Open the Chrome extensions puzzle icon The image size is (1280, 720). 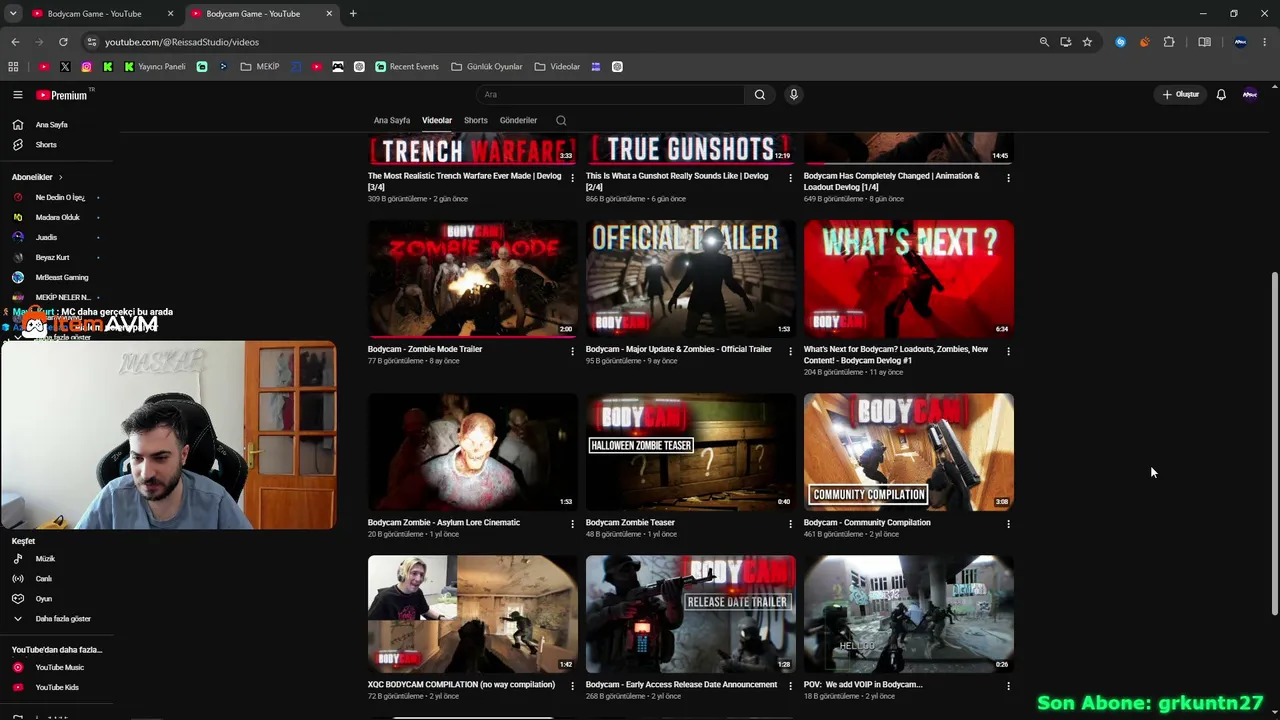click(x=1169, y=42)
